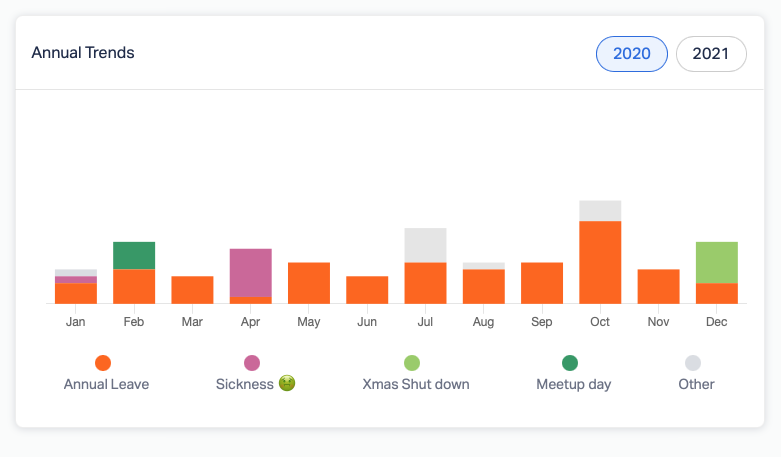Switch to the 2021 year view
Image resolution: width=781 pixels, height=457 pixels.
point(711,54)
